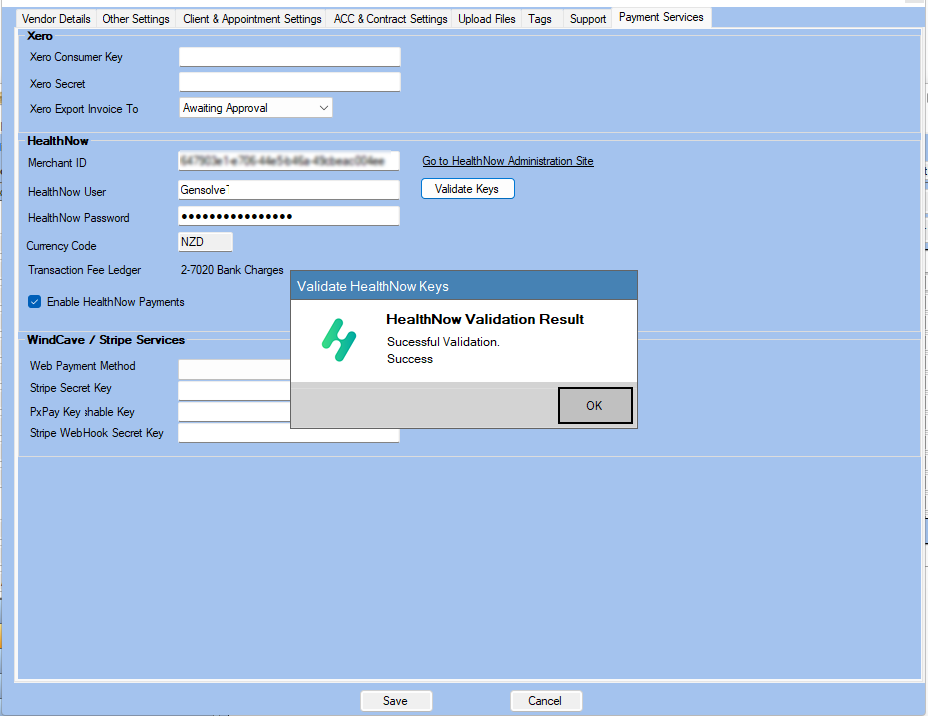
Task: Click the PxPay Key field
Action: click(234, 412)
